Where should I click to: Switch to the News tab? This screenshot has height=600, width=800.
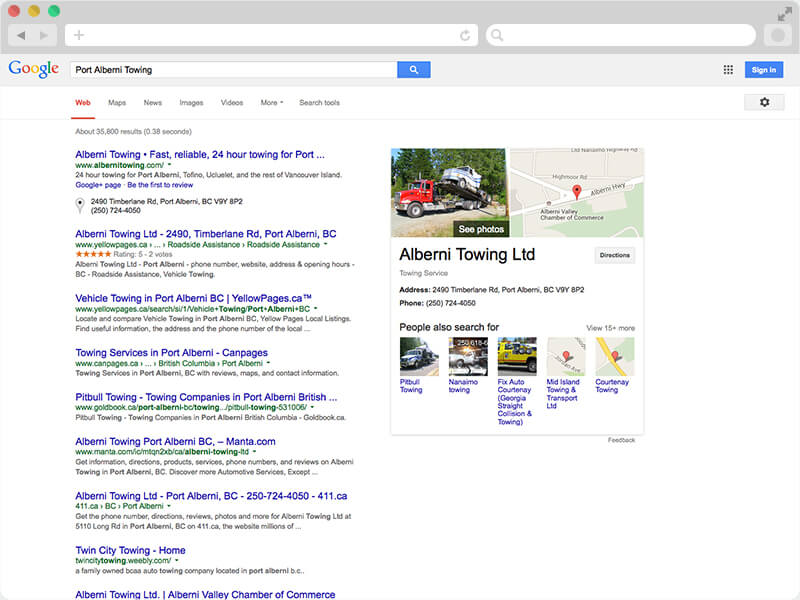click(x=153, y=103)
